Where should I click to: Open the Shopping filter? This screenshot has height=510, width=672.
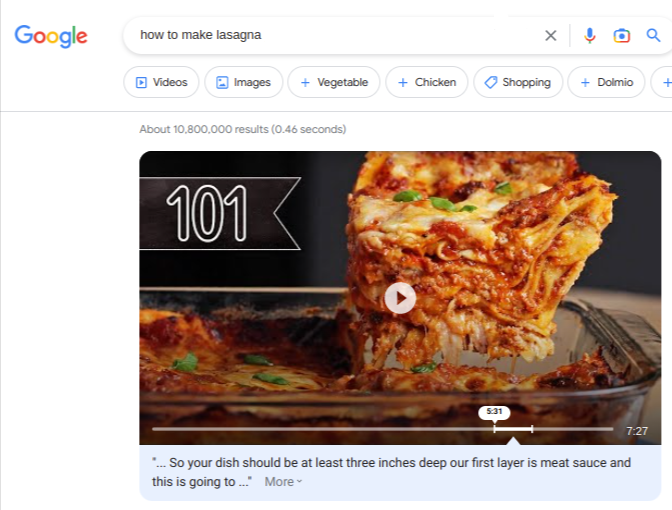pyautogui.click(x=518, y=82)
